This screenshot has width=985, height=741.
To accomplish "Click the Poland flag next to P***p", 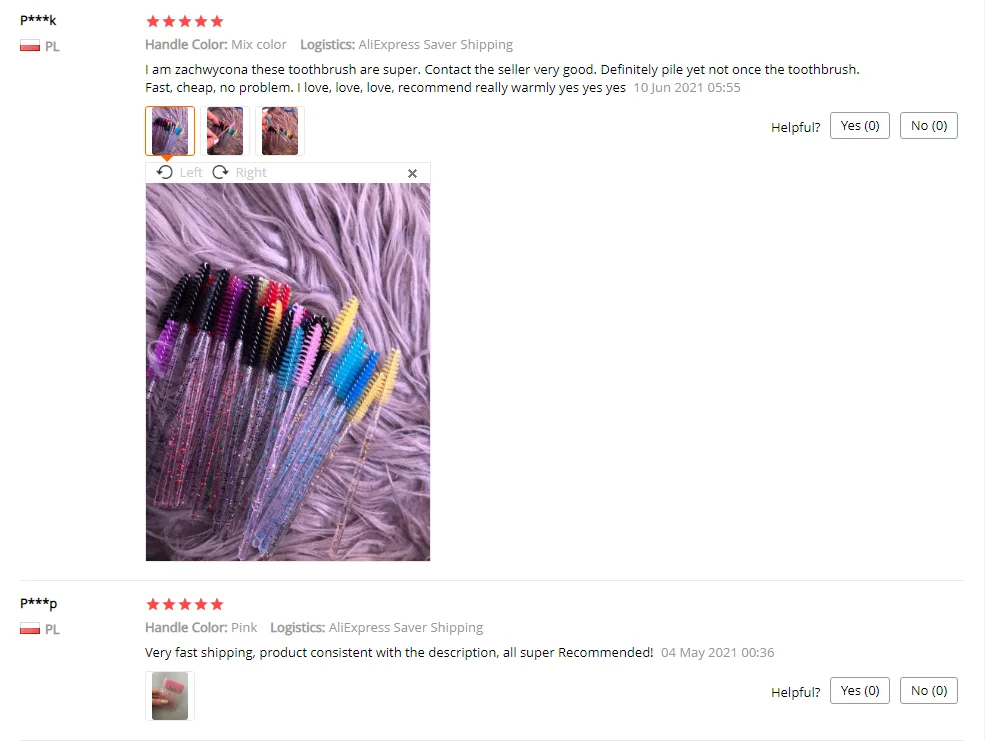I will point(30,629).
